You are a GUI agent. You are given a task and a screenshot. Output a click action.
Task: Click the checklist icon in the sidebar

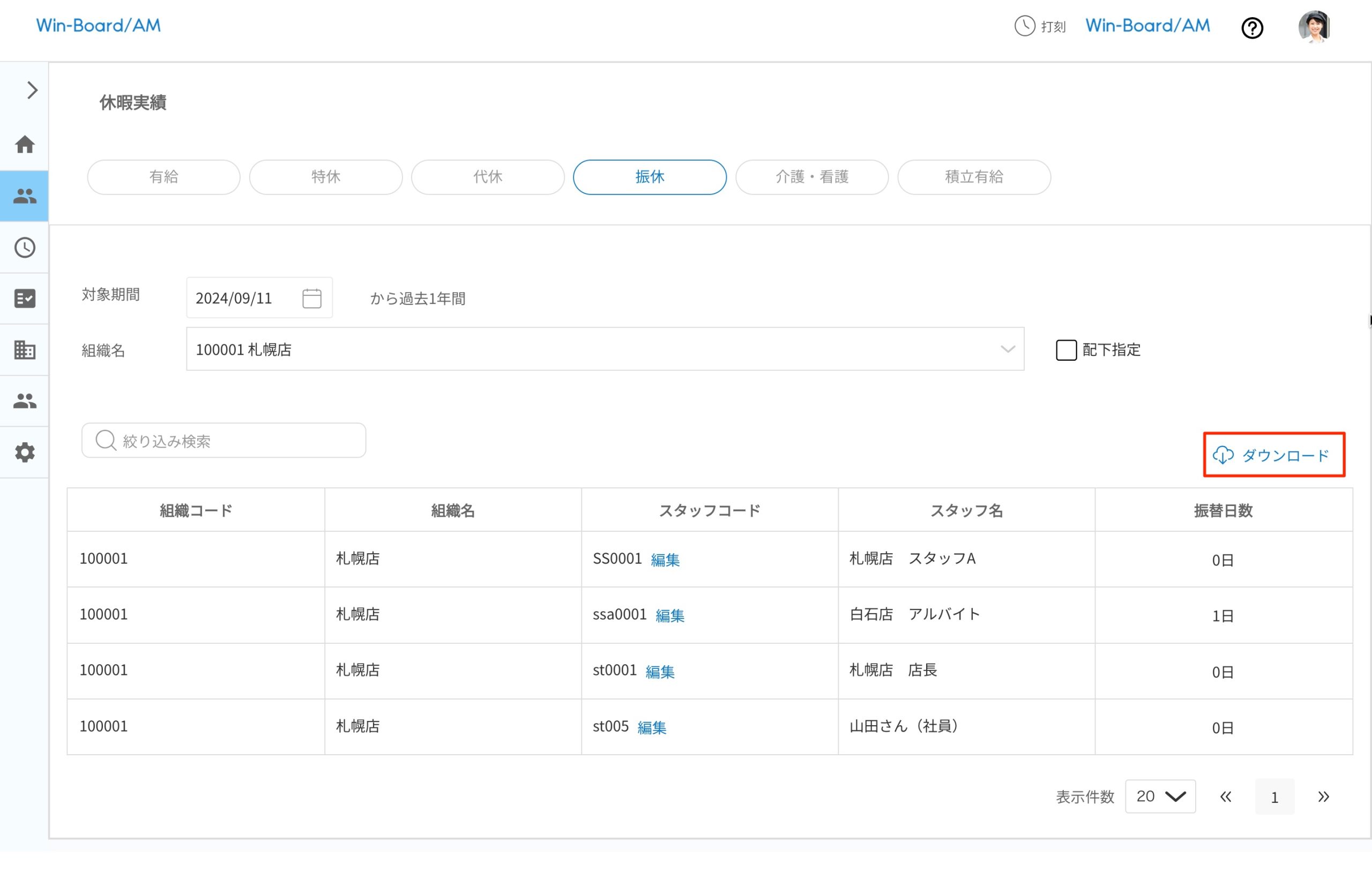click(25, 299)
